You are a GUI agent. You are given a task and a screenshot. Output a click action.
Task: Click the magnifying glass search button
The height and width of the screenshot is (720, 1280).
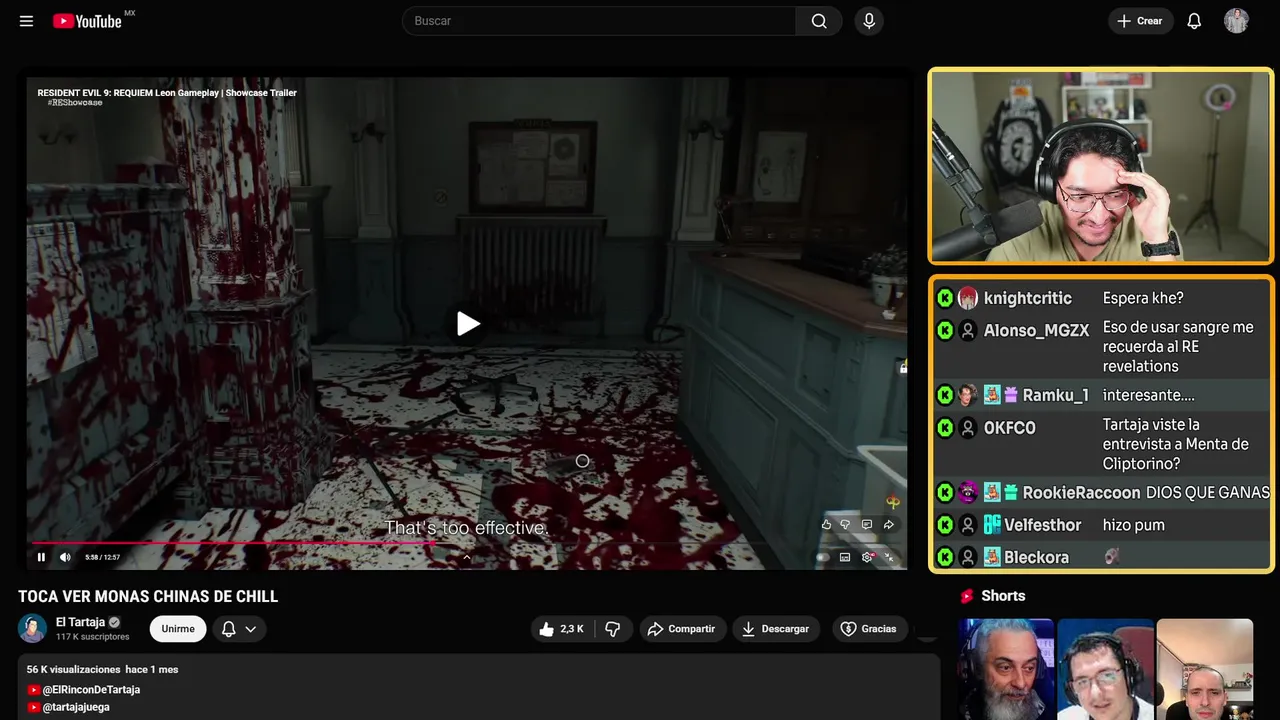(819, 21)
